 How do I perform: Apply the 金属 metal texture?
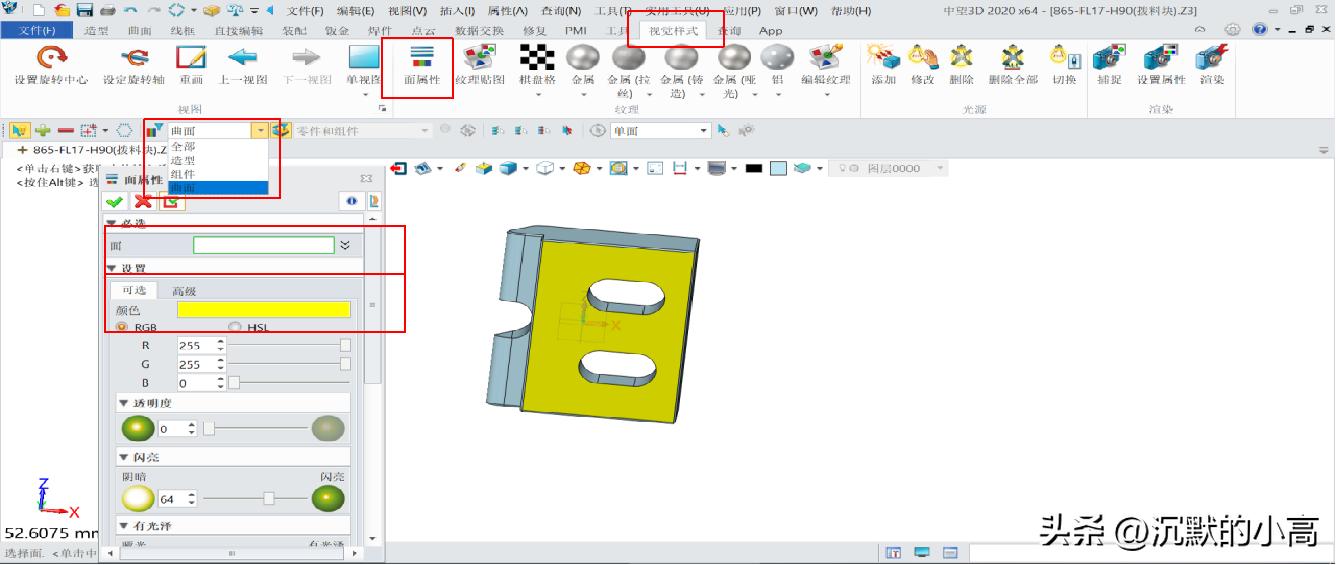[x=582, y=66]
